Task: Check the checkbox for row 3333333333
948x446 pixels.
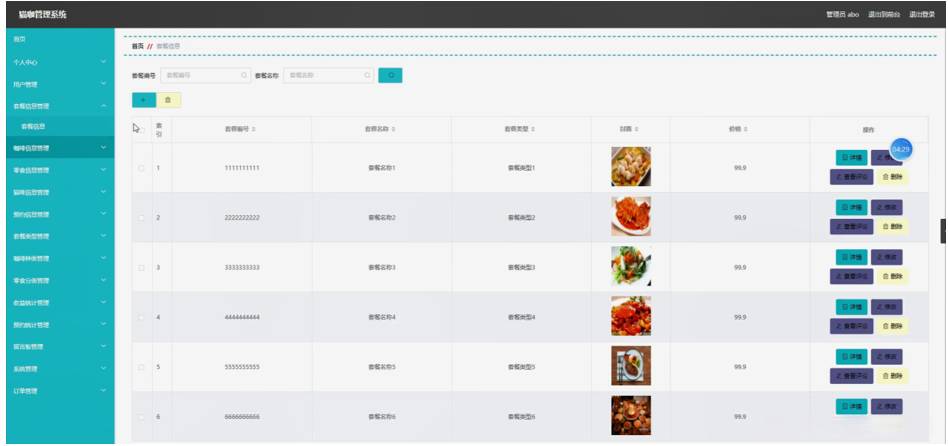Action: pyautogui.click(x=141, y=267)
